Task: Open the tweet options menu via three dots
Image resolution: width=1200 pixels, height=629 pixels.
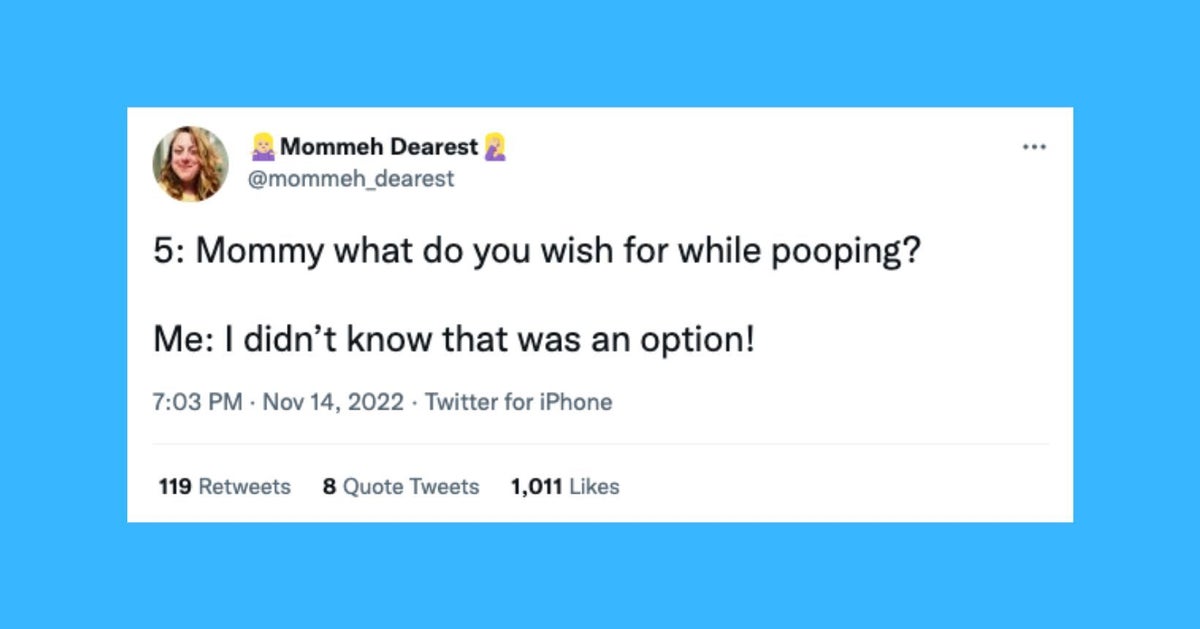Action: tap(1035, 146)
